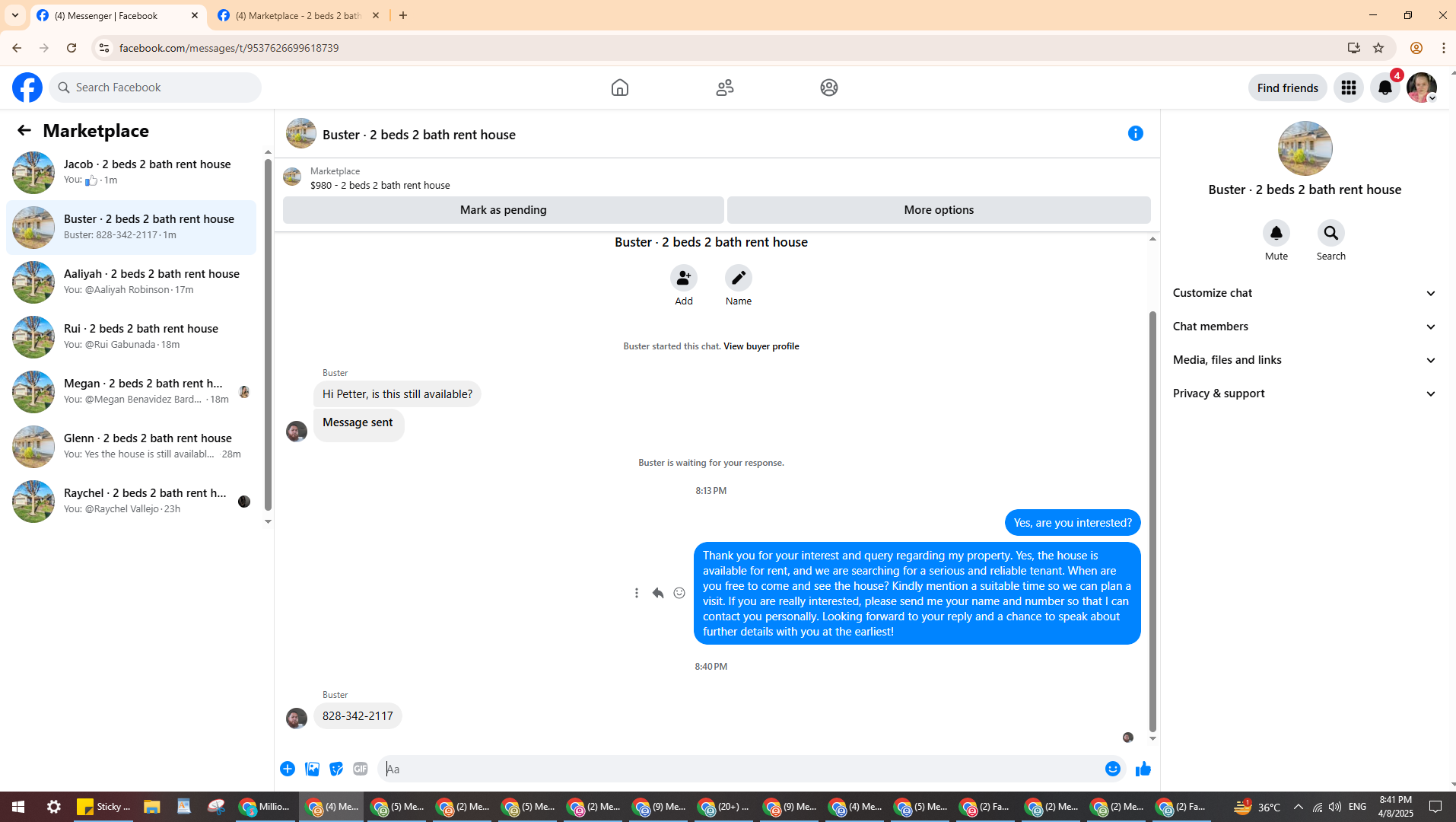Expand Media, files and links section
1456x822 pixels.
pos(1305,360)
